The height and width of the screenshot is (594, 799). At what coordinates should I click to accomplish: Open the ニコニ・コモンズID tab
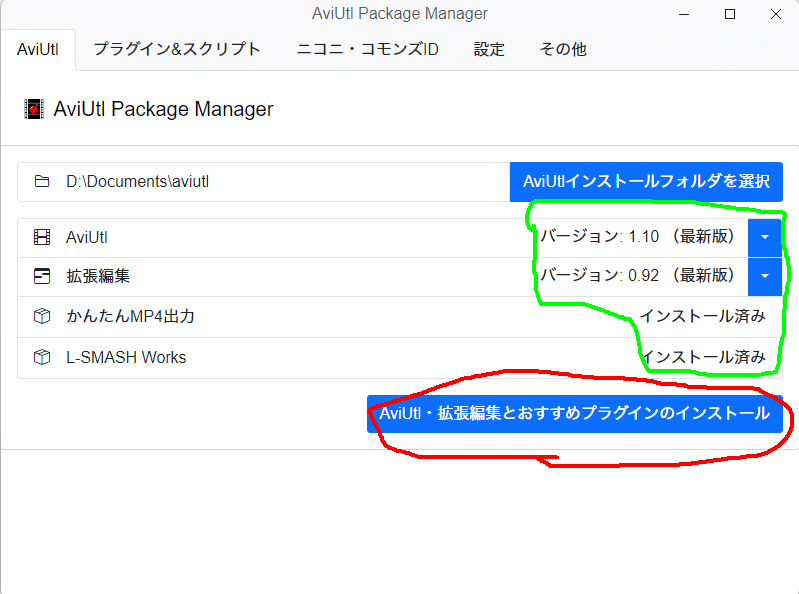pyautogui.click(x=367, y=49)
